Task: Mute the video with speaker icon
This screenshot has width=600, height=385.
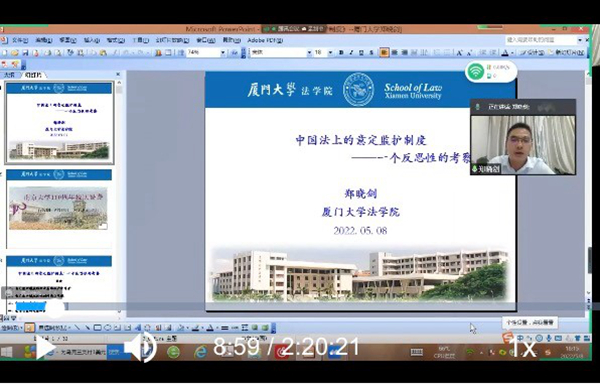Action: pos(140,347)
